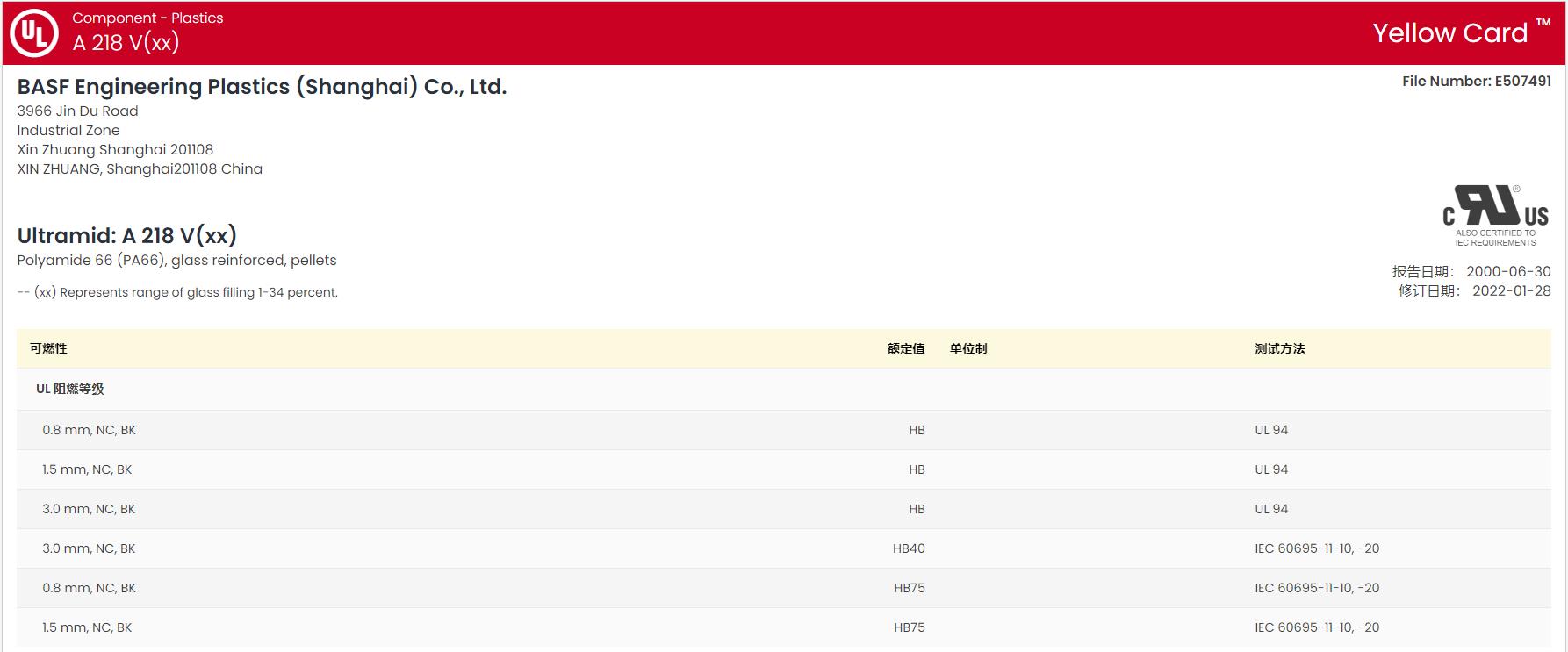The image size is (1568, 652).
Task: Select the 'HB40' rating value
Action: (909, 548)
